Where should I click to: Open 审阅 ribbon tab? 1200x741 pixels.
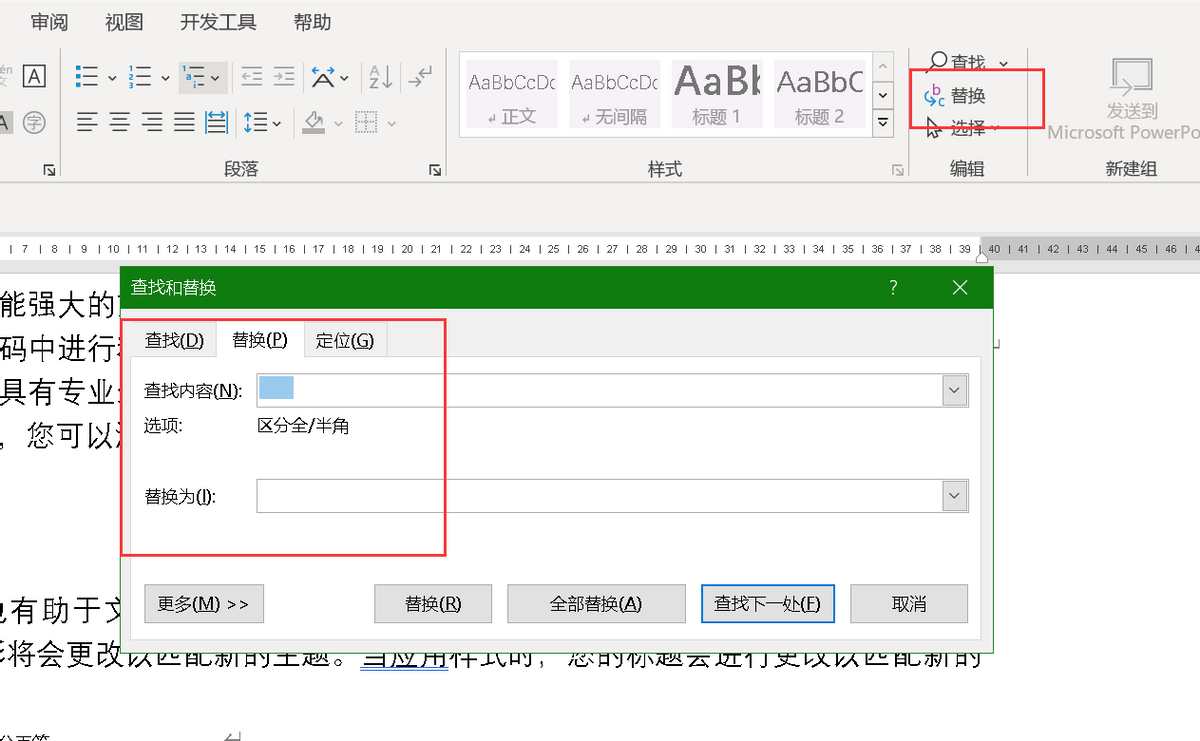(x=49, y=22)
